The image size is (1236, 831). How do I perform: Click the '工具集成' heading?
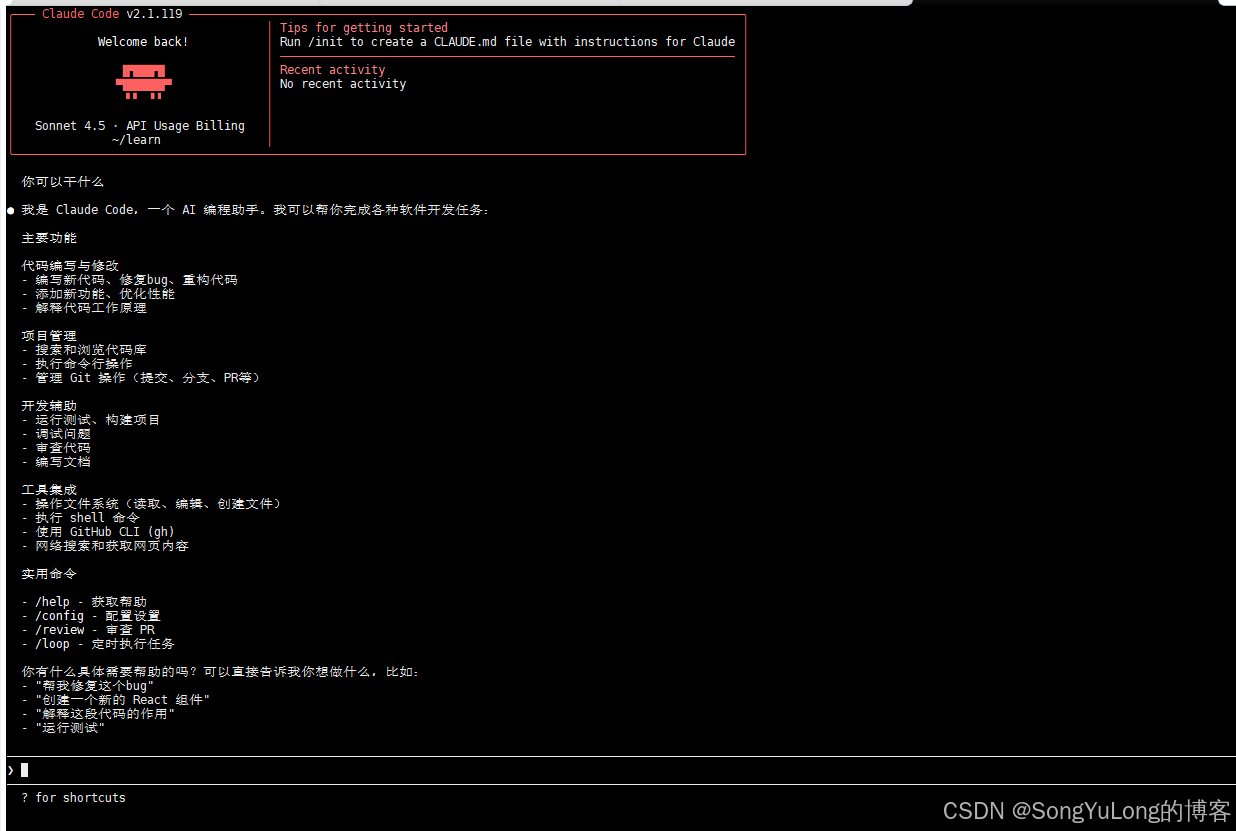click(49, 490)
